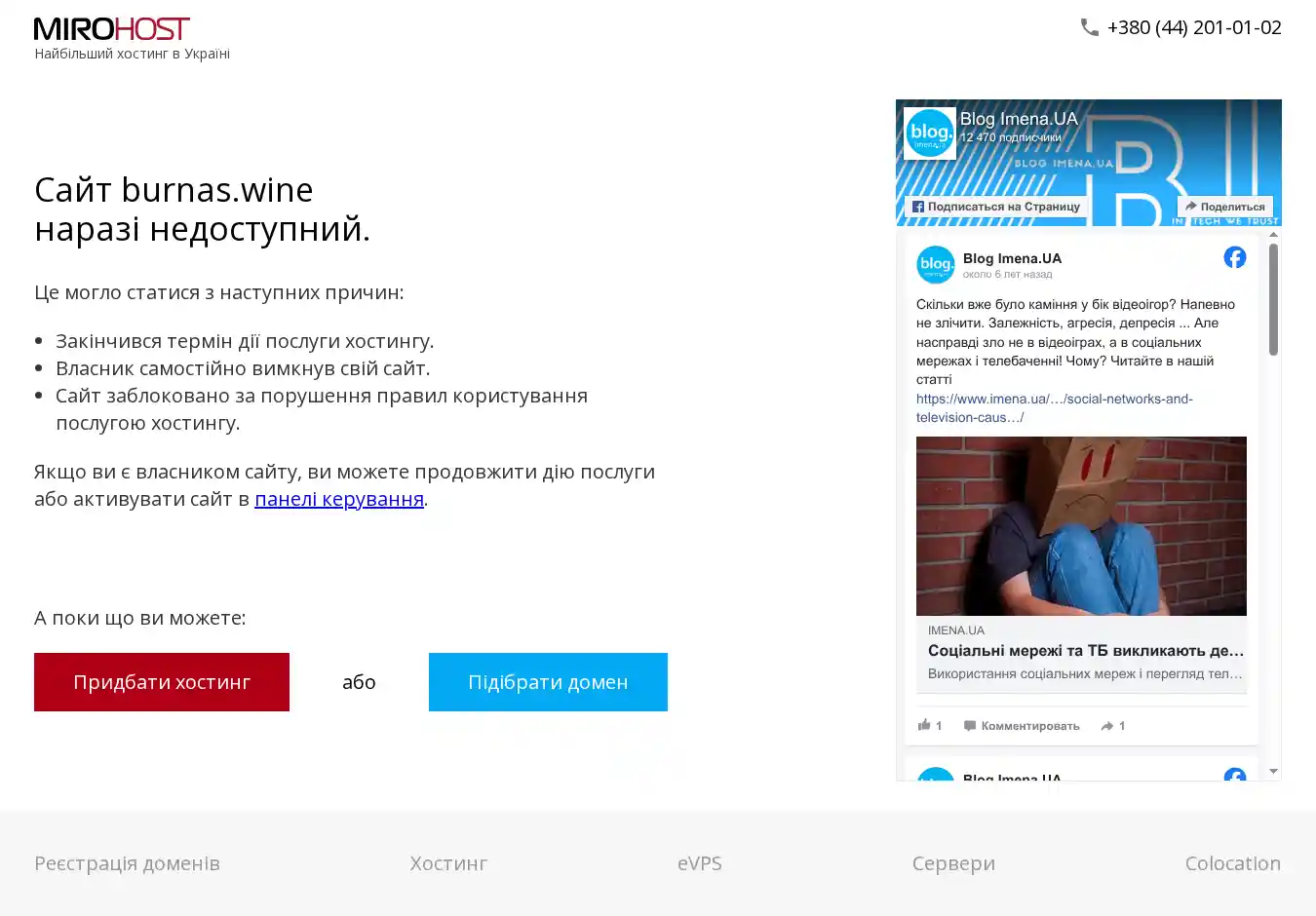Open Хостинг footer item

[x=448, y=863]
